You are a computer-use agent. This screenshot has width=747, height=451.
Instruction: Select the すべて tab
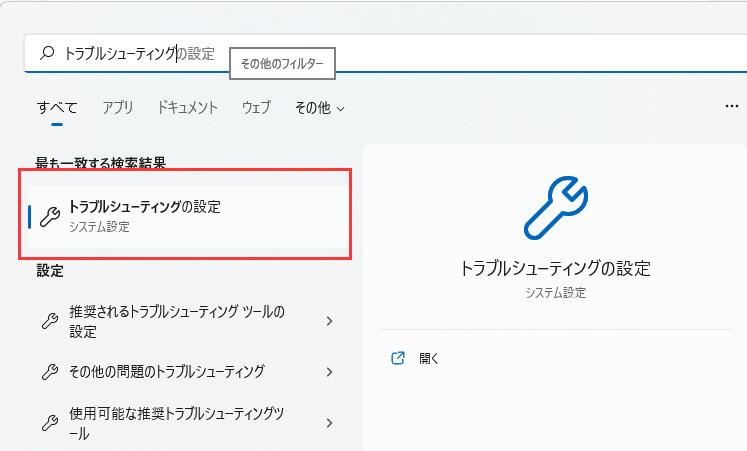(x=57, y=108)
